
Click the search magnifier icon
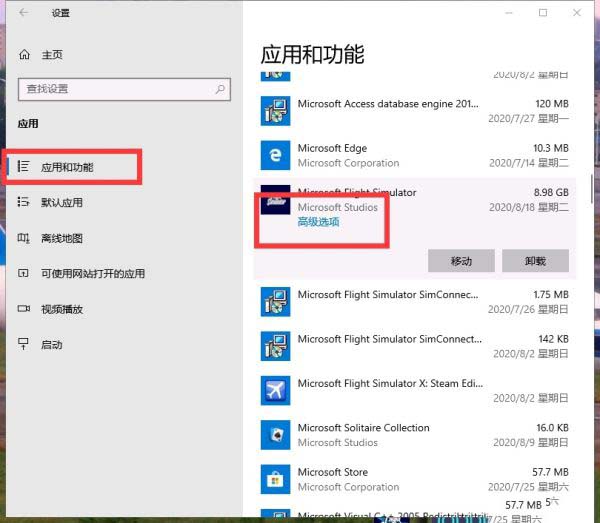coord(220,90)
